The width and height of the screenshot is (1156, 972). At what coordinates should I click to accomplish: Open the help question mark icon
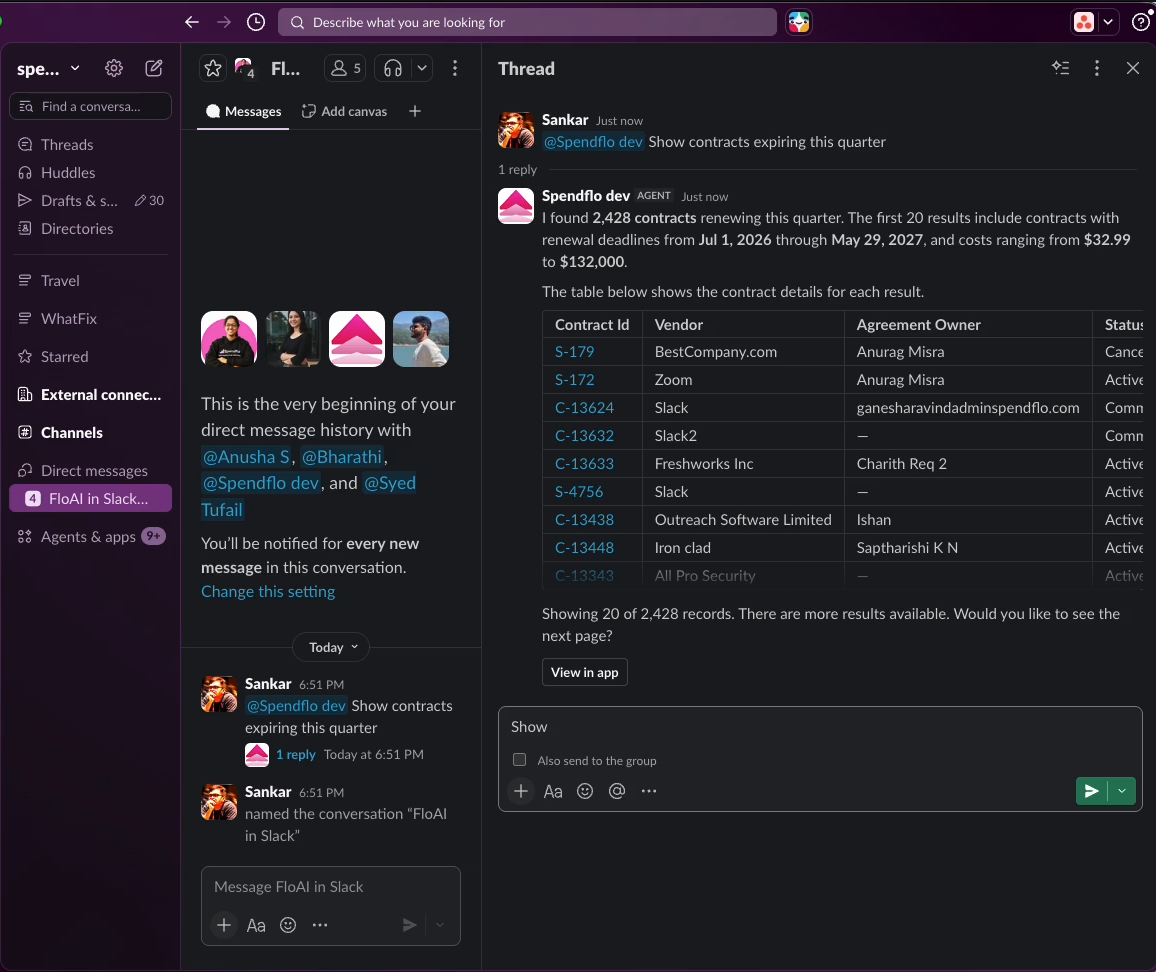[1141, 22]
